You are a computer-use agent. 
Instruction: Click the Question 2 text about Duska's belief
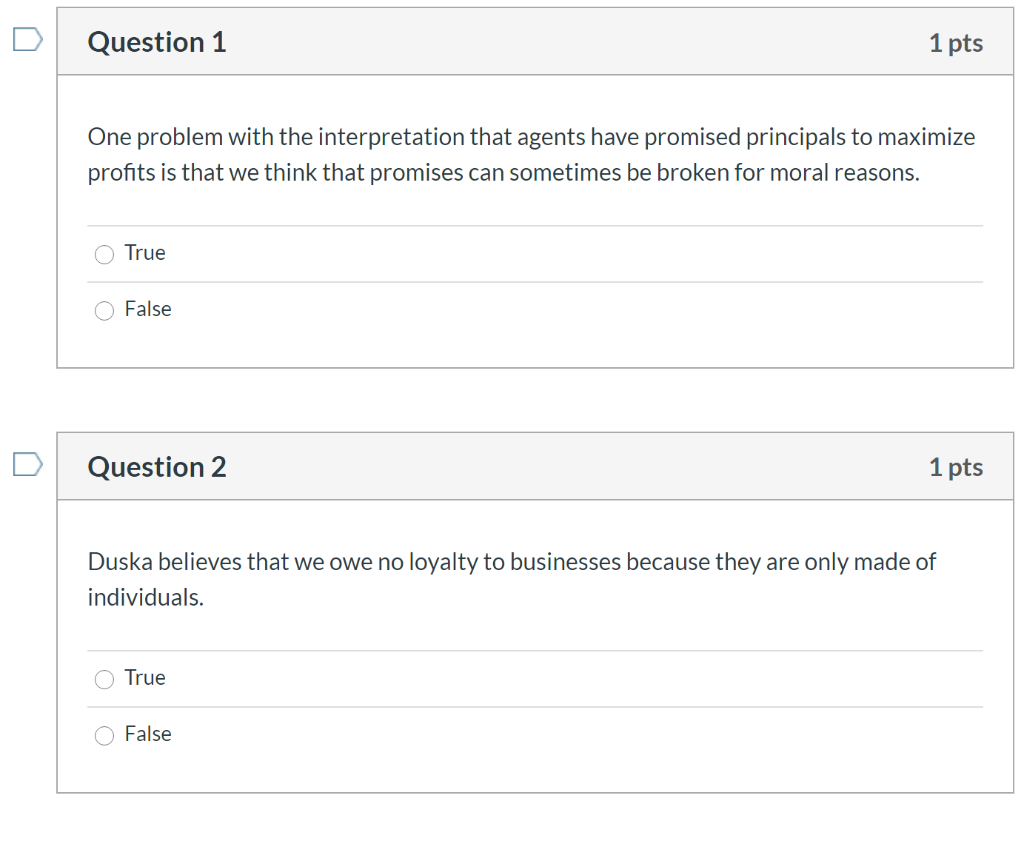point(512,578)
